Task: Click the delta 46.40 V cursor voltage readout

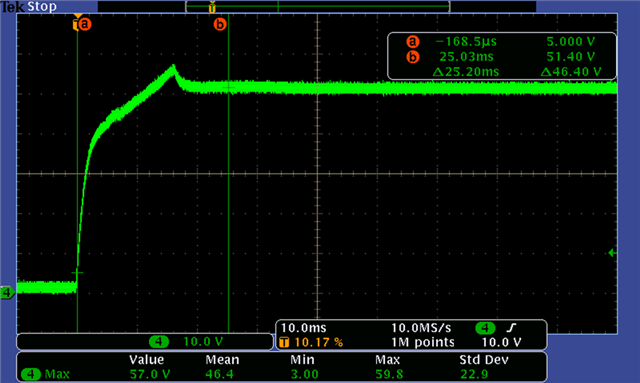Action: tap(571, 72)
